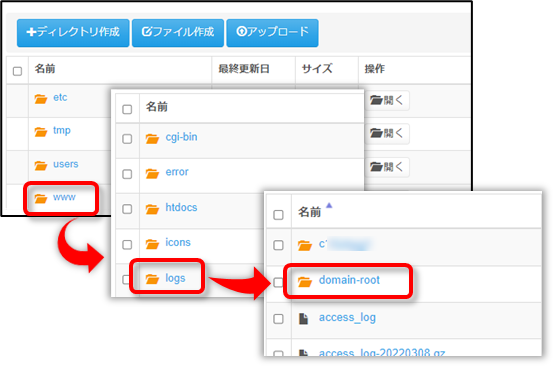Open the logs folder link

(175, 278)
